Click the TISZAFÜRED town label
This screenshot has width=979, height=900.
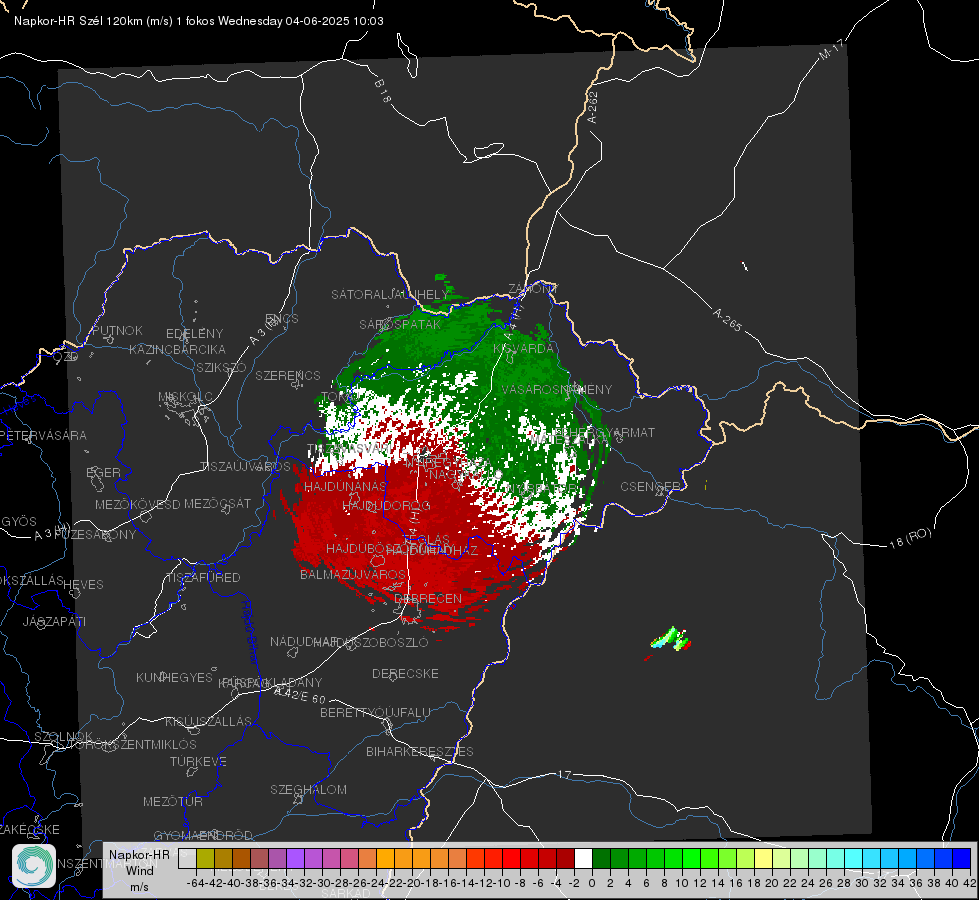point(204,577)
